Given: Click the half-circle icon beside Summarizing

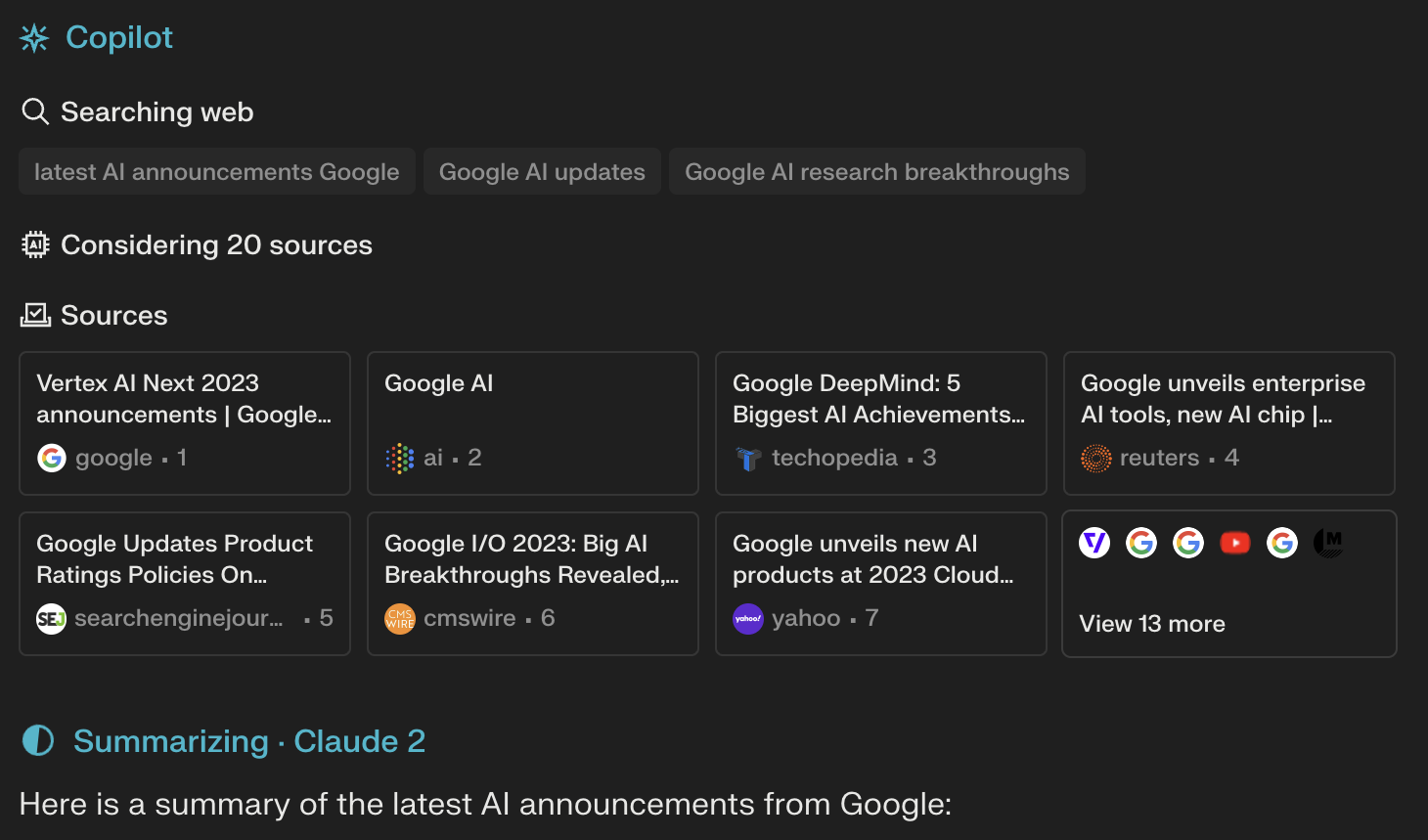Looking at the screenshot, I should point(38,740).
